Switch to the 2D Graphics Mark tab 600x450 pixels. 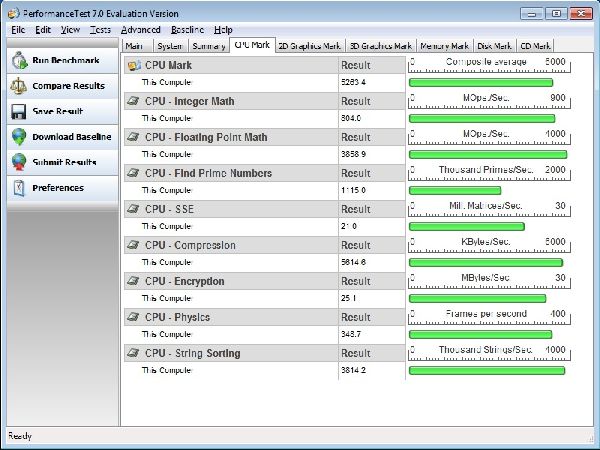[309, 45]
